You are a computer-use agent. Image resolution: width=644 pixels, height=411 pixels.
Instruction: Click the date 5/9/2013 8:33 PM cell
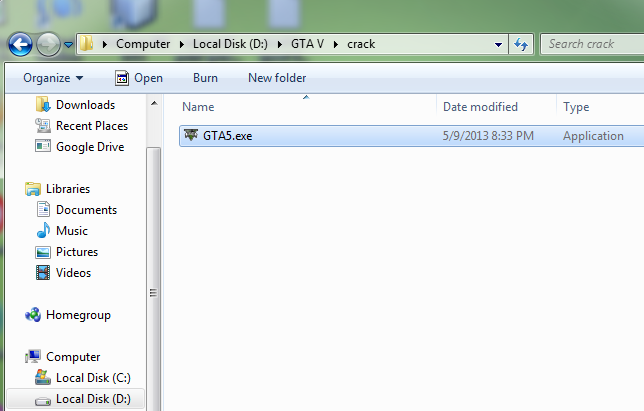pyautogui.click(x=488, y=136)
